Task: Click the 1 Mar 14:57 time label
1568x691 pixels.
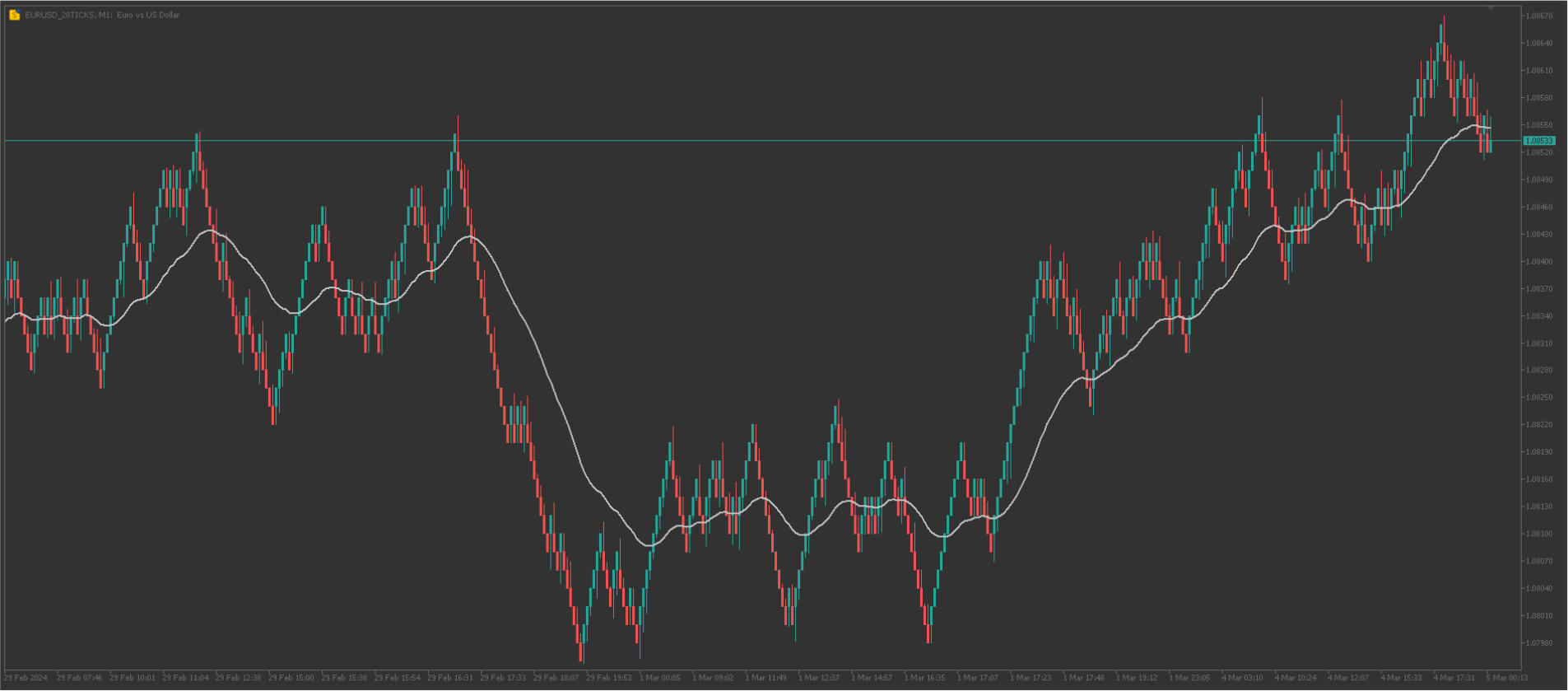Action: point(872,678)
